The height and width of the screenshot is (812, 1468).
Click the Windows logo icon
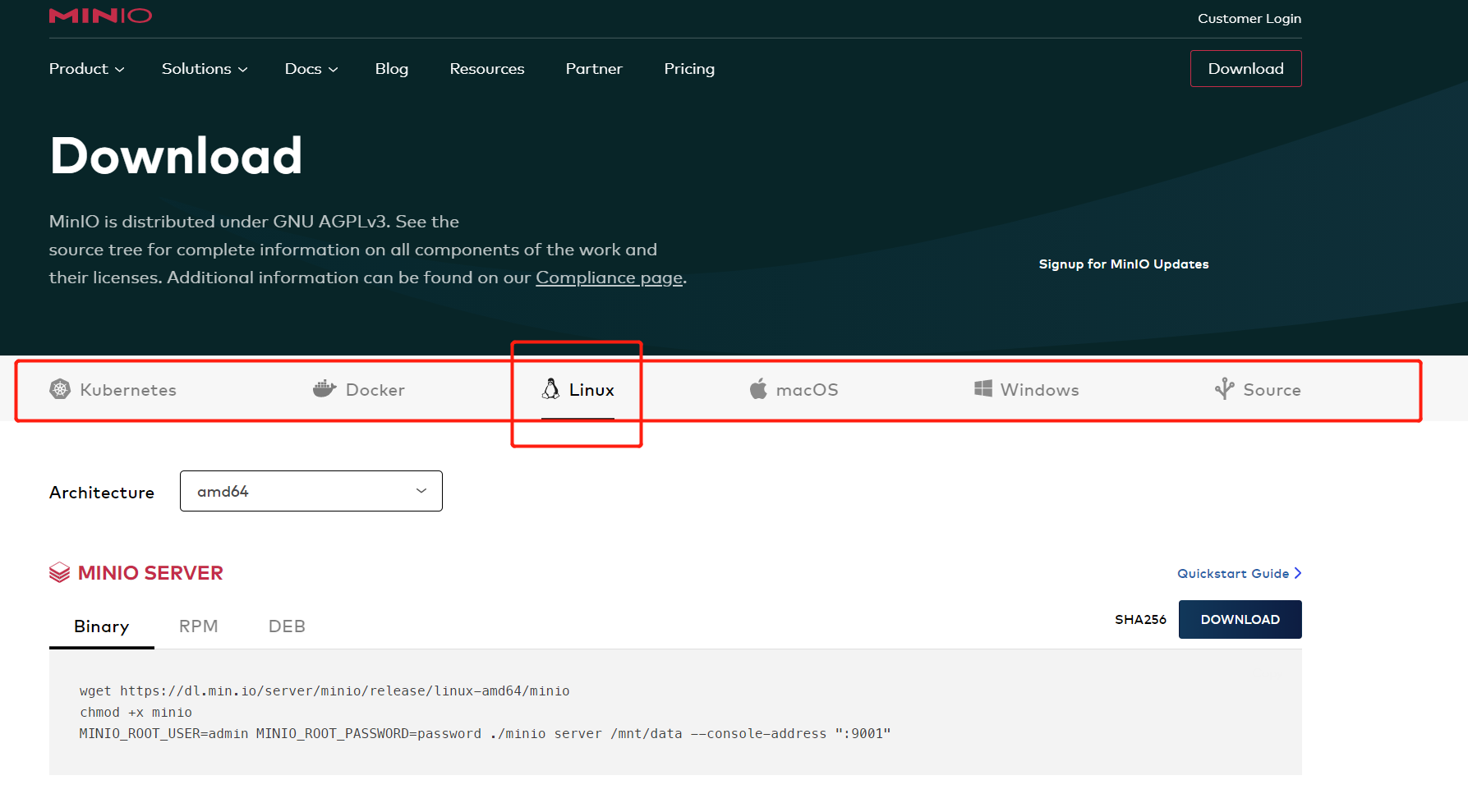(x=983, y=388)
